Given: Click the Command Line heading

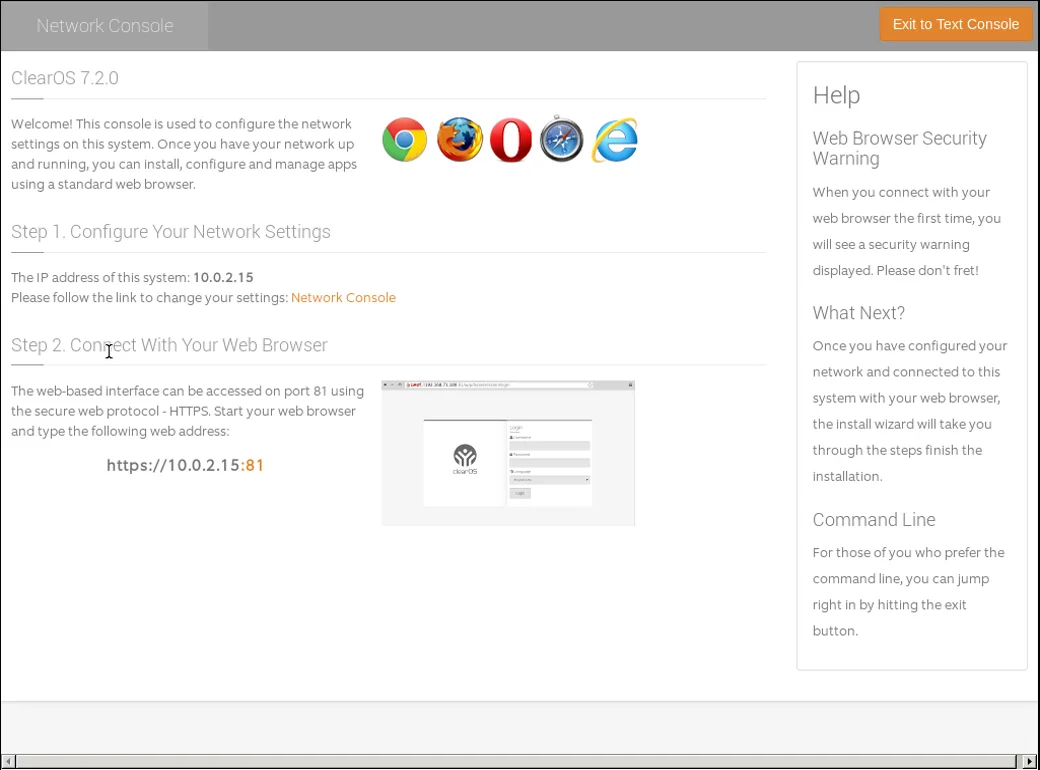Looking at the screenshot, I should pos(874,519).
